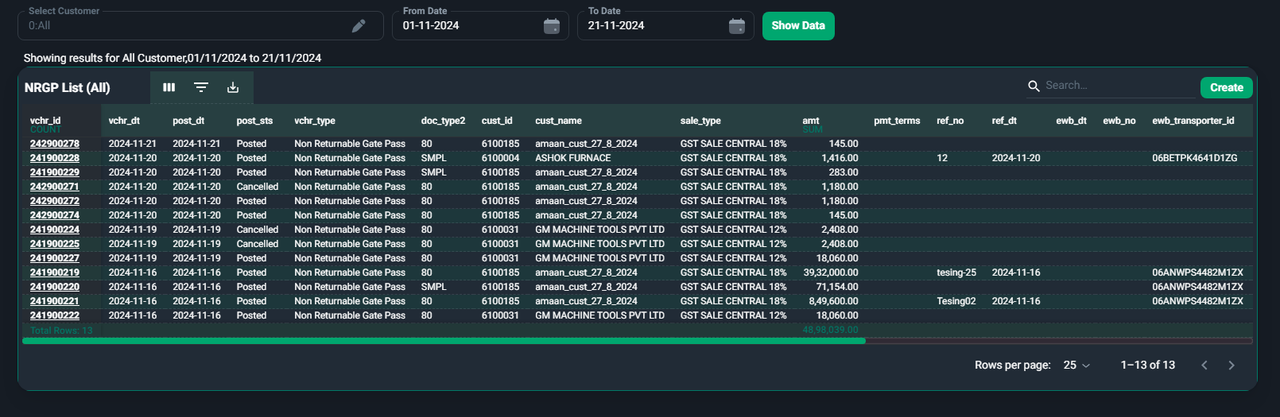The width and height of the screenshot is (1280, 417).
Task: Open voucher link 242900278
Action: (55, 144)
